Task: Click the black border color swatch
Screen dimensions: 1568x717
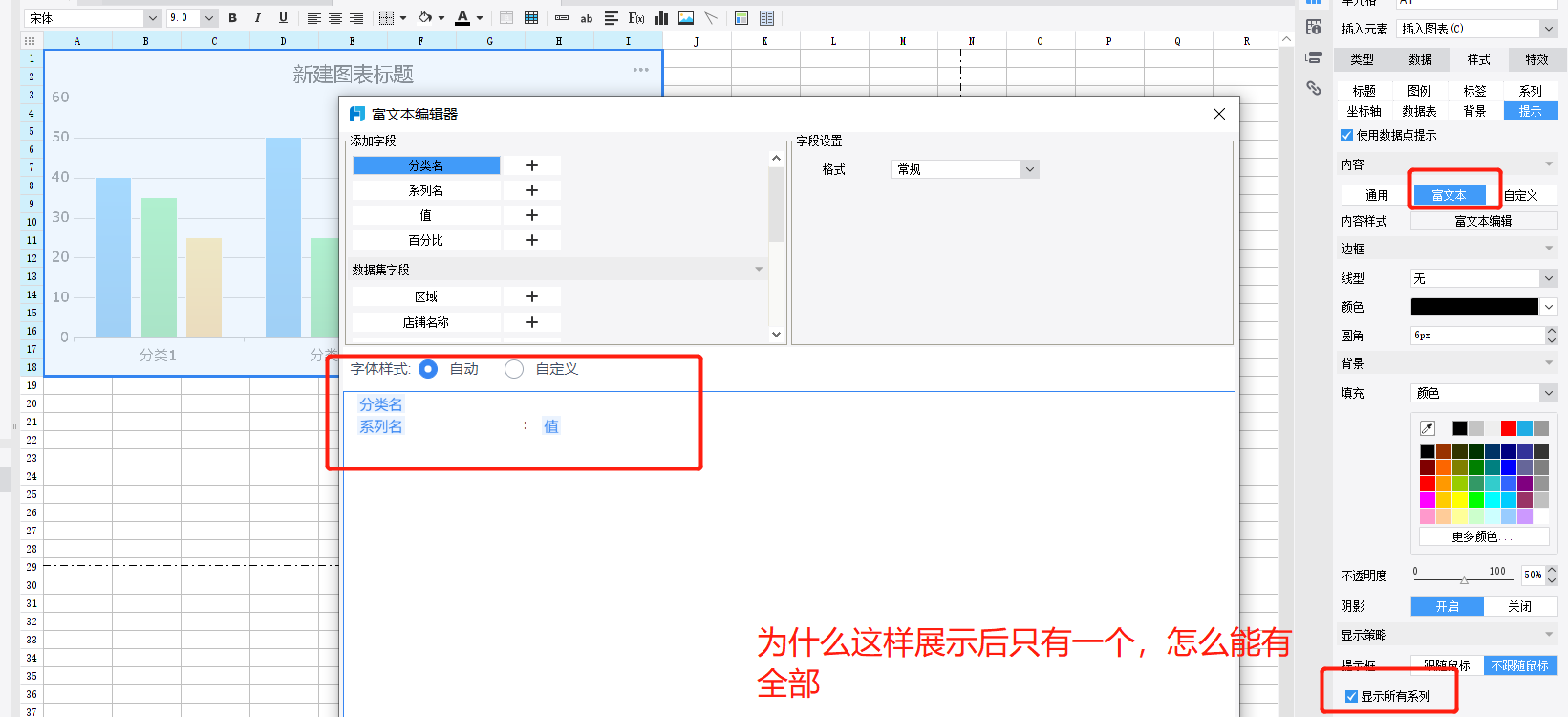Action: 1474,307
